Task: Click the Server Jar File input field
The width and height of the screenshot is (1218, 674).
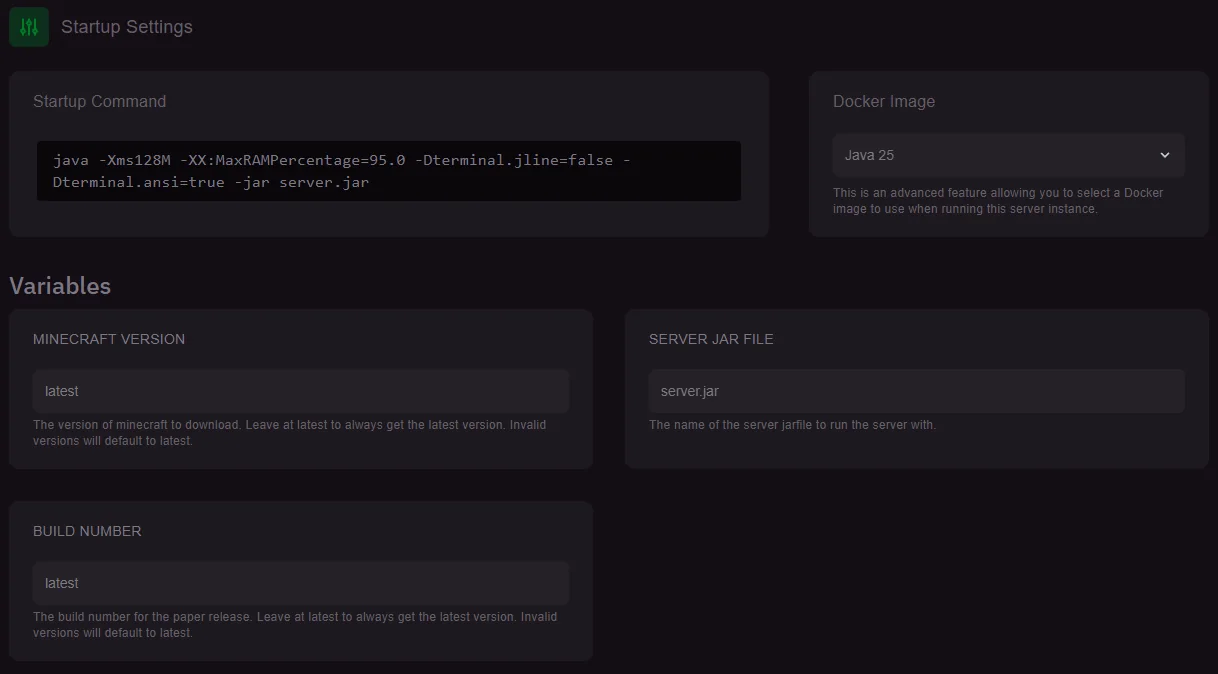Action: [917, 391]
